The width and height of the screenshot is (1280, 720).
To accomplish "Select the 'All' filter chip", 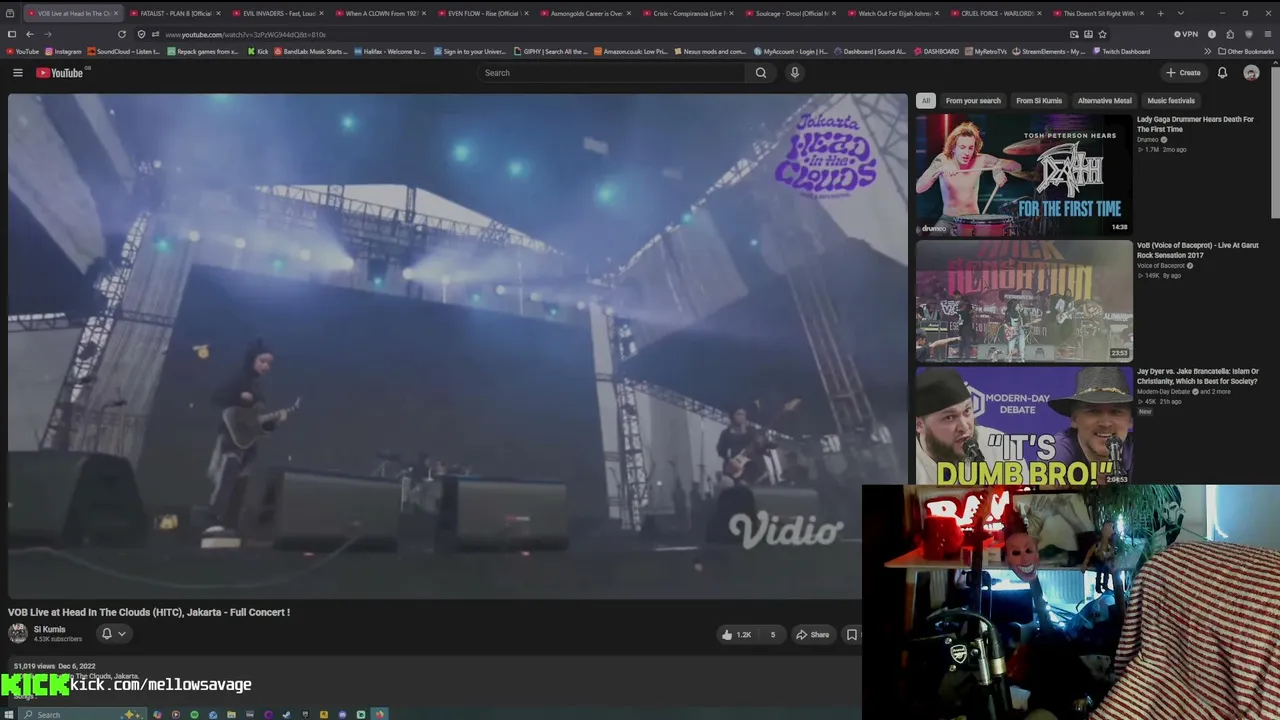I will [926, 101].
